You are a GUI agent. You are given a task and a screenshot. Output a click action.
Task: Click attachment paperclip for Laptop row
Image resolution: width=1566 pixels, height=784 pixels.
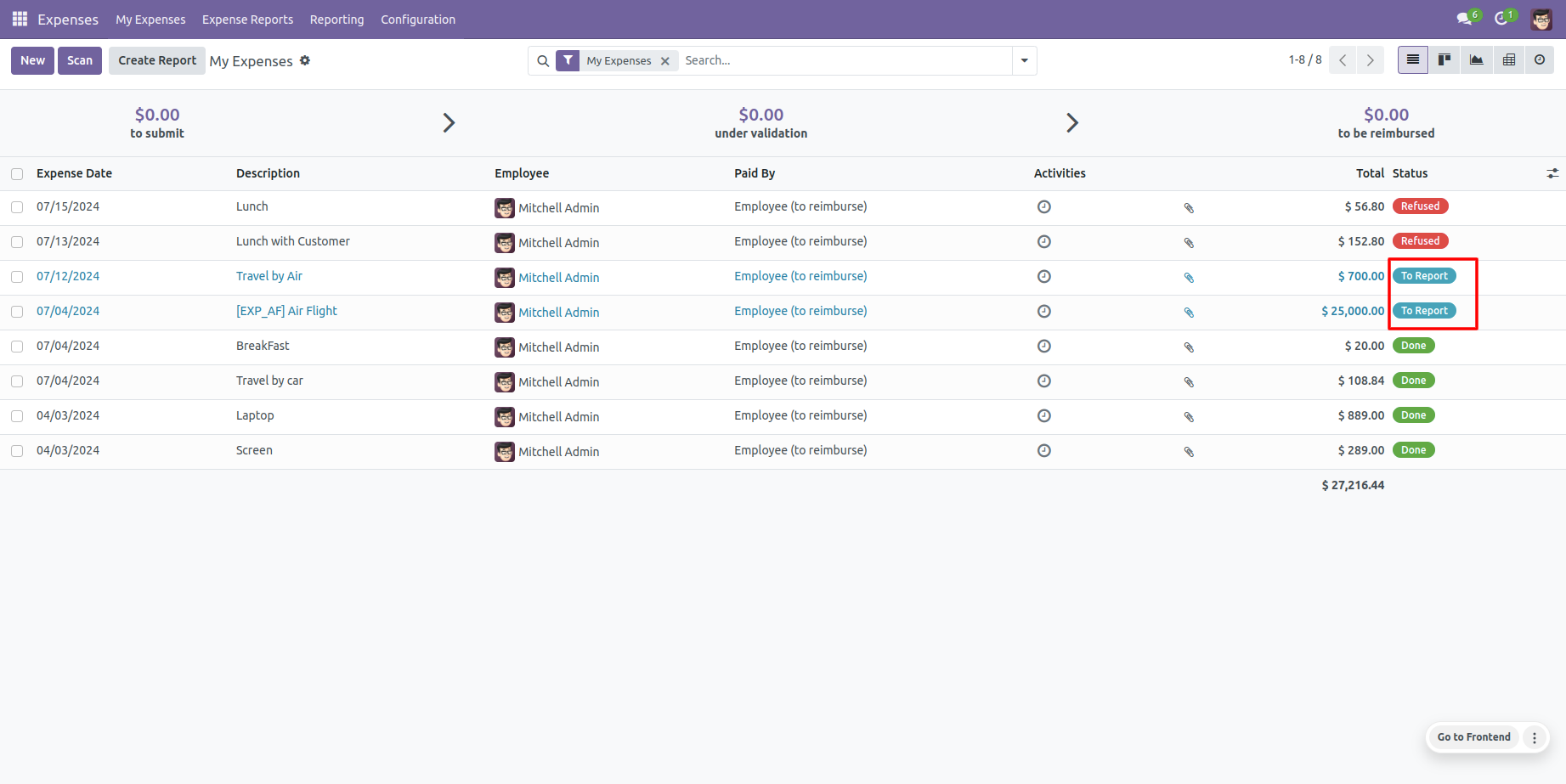pos(1189,417)
